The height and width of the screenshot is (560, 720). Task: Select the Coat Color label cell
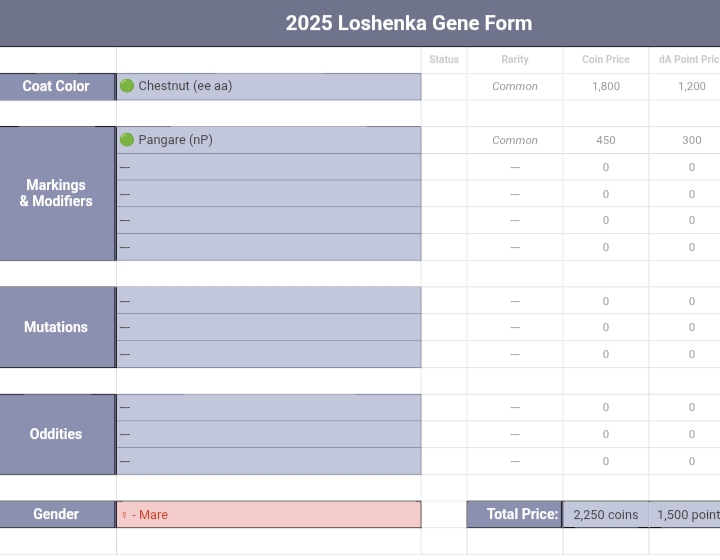click(x=57, y=86)
